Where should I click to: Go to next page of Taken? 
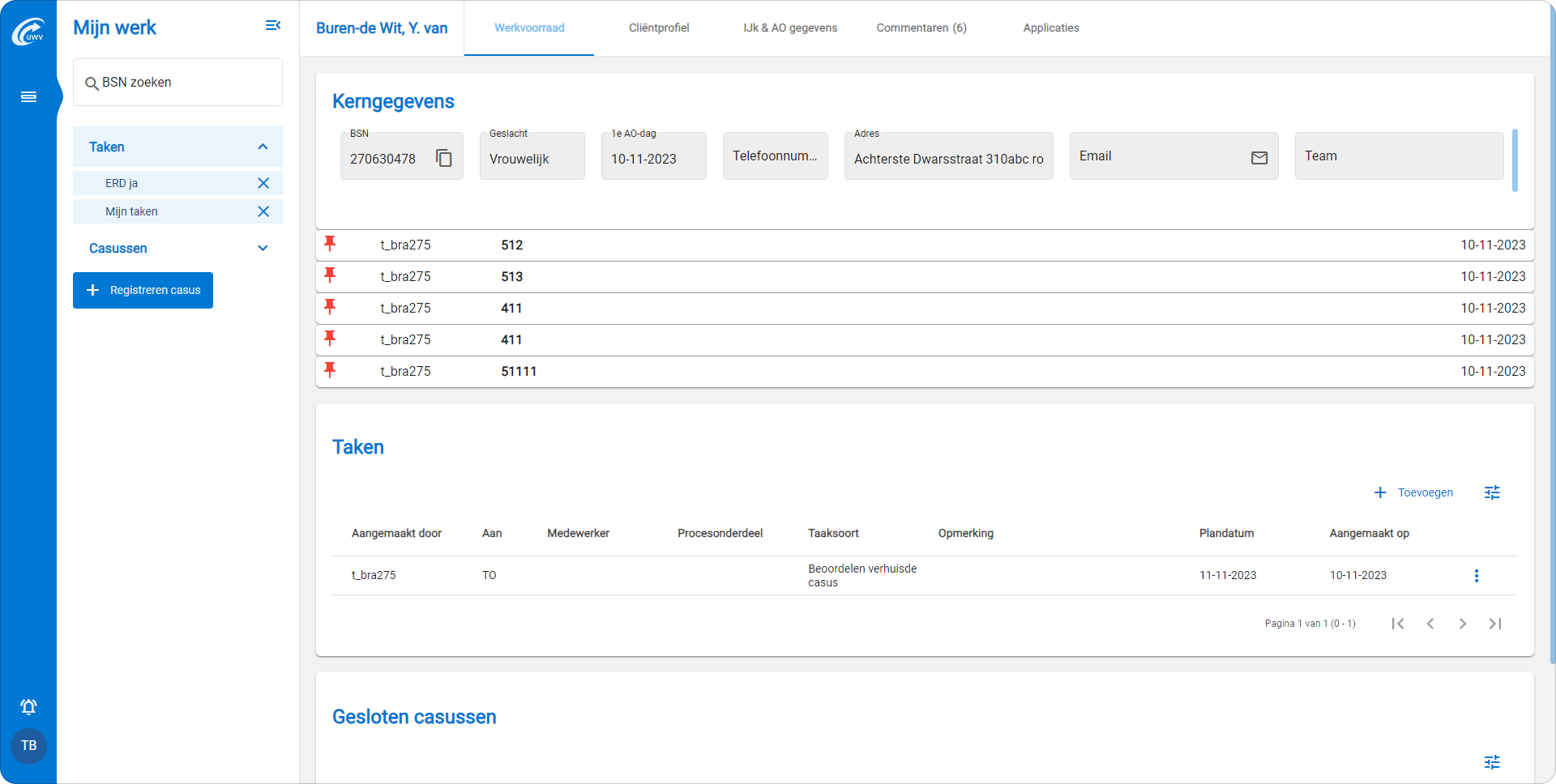coord(1463,624)
